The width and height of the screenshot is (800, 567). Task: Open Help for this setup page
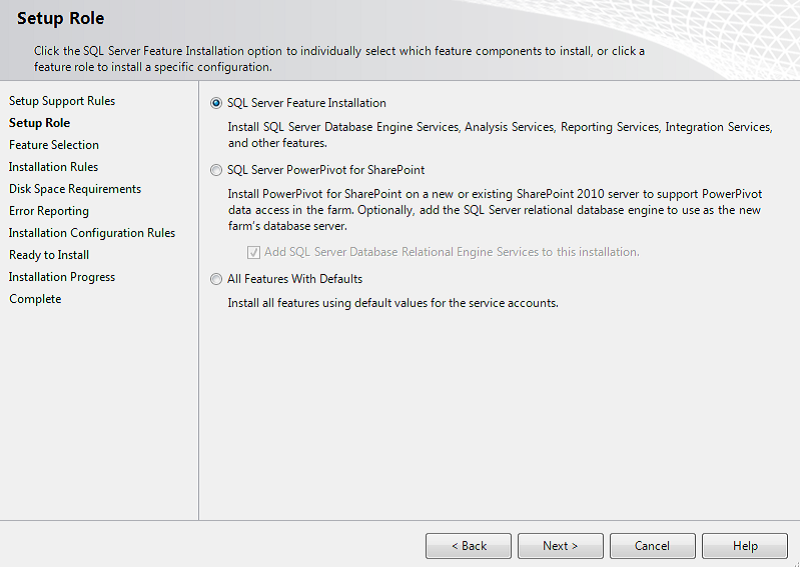coord(745,546)
